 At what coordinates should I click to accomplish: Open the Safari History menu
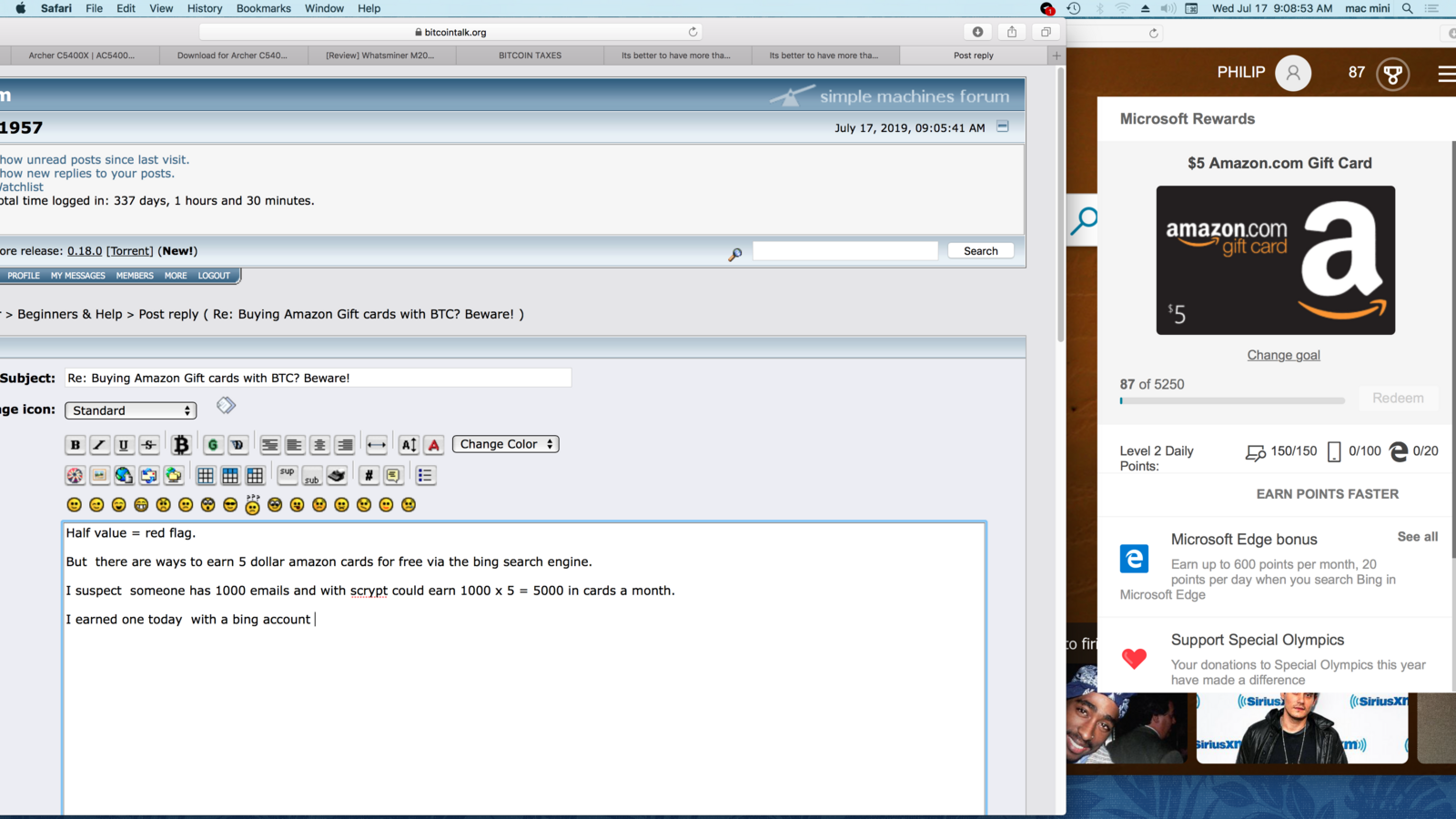[205, 8]
